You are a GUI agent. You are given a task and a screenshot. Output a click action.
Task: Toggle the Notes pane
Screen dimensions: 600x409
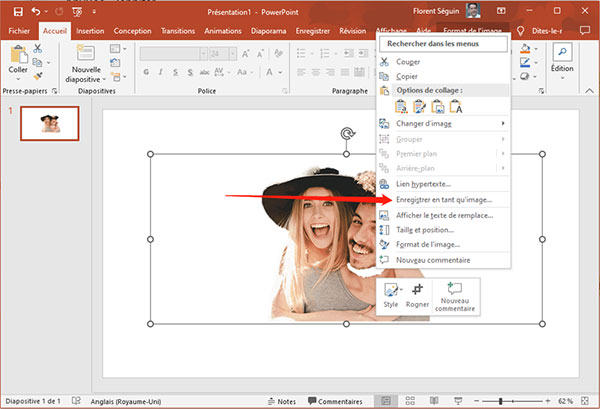[282, 401]
